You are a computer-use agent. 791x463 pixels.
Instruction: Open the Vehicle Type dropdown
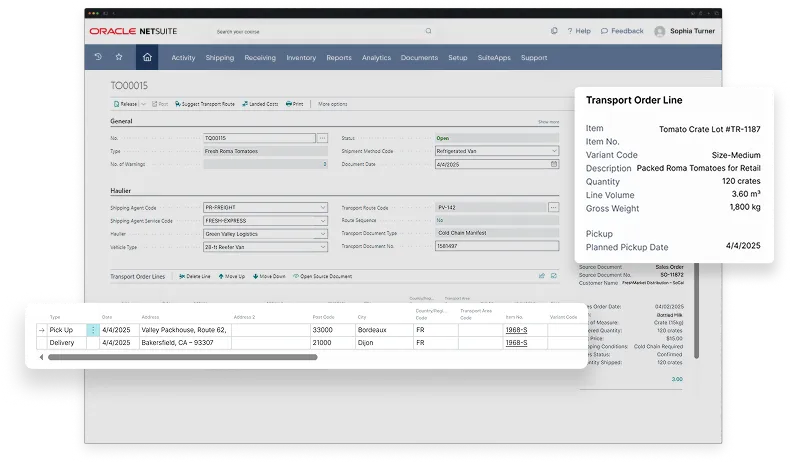click(x=322, y=246)
